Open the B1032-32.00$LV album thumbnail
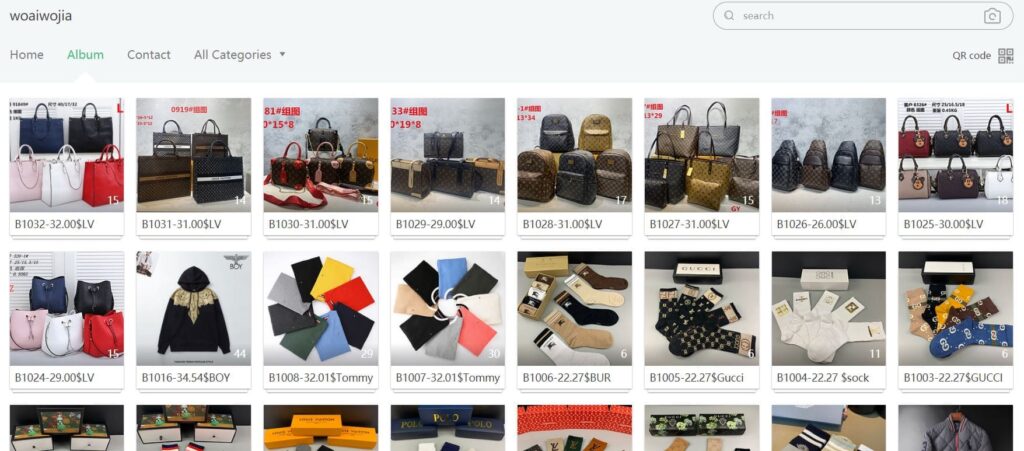Image resolution: width=1024 pixels, height=451 pixels. coord(67,155)
